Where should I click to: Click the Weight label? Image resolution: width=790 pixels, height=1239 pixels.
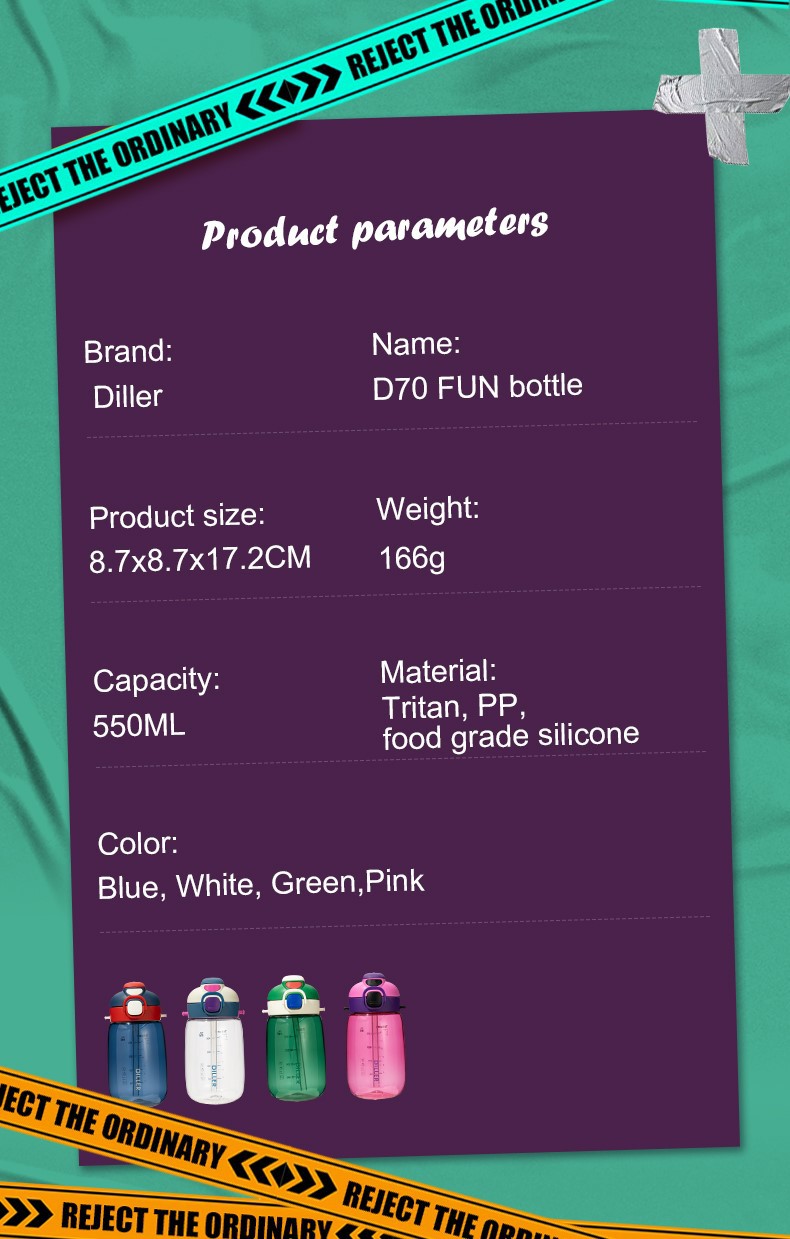pos(428,509)
